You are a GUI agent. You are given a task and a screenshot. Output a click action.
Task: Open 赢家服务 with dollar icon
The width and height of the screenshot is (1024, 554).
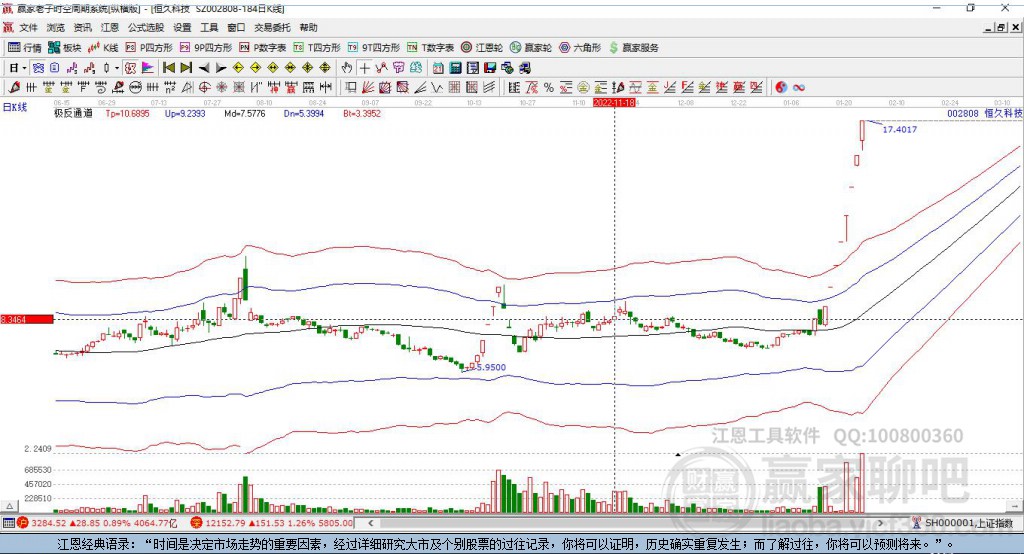tap(633, 48)
